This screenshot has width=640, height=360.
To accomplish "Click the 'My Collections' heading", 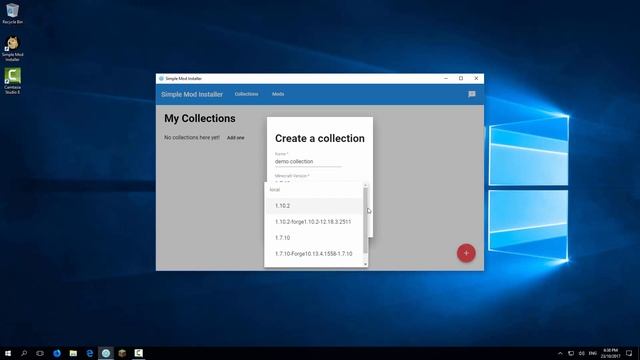I will pos(200,118).
